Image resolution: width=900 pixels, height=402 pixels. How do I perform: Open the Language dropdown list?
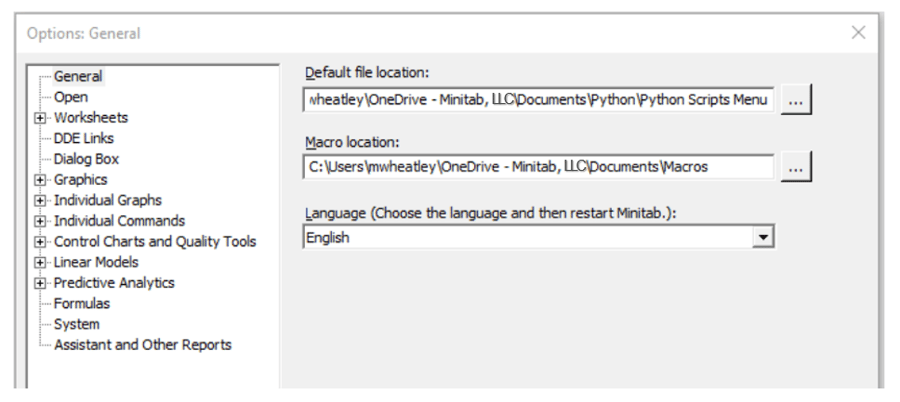(764, 238)
